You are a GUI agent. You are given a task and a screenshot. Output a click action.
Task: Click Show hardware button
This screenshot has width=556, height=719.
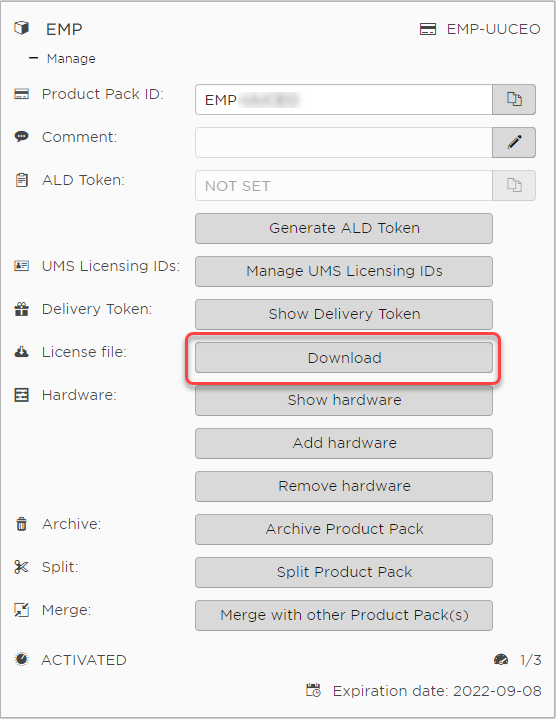tap(344, 400)
